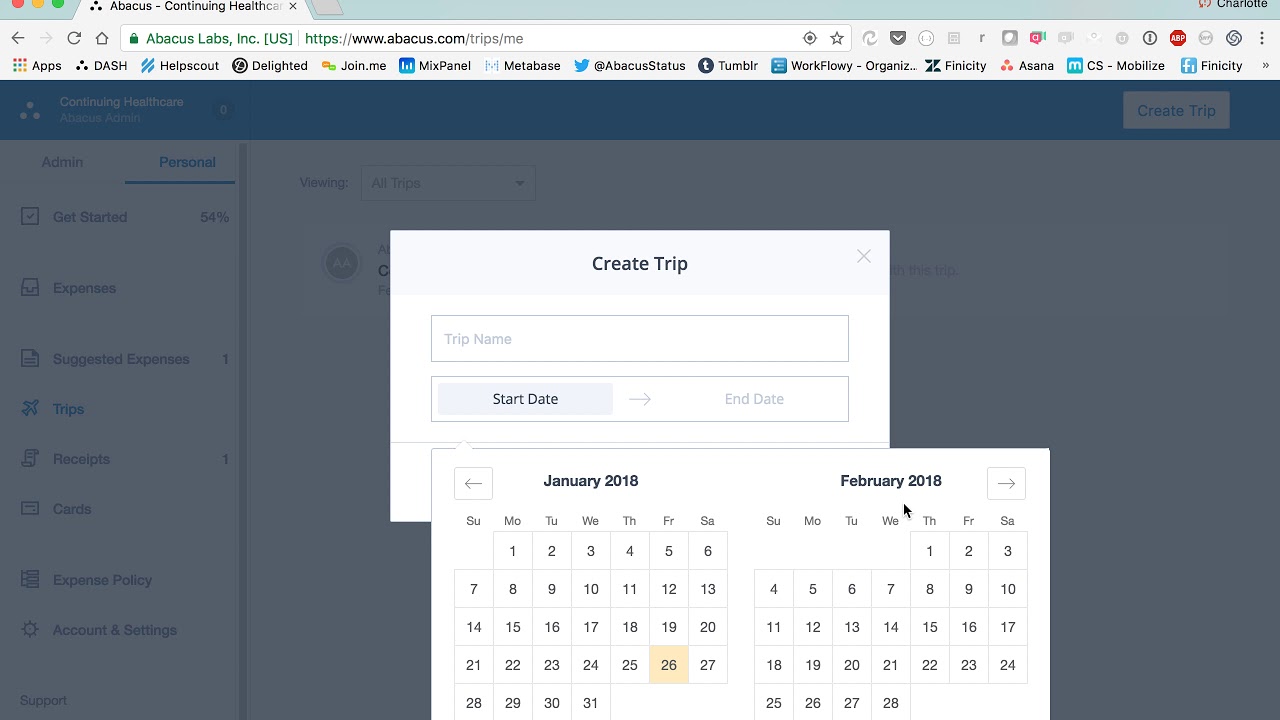Open the Helpscout bookmark
This screenshot has height=720, width=1280.
[180, 65]
